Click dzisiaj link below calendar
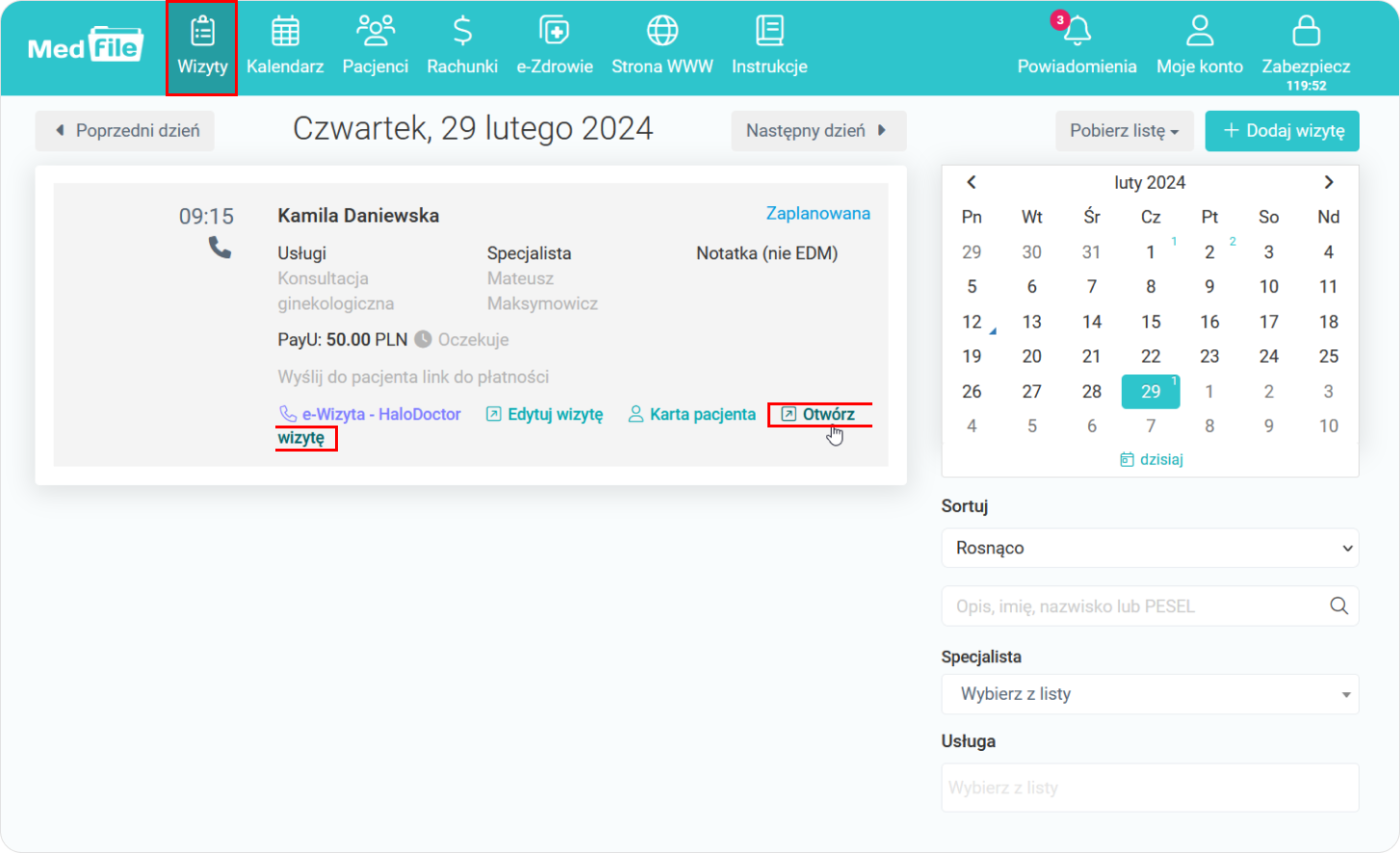The width and height of the screenshot is (1400, 853). [1151, 459]
